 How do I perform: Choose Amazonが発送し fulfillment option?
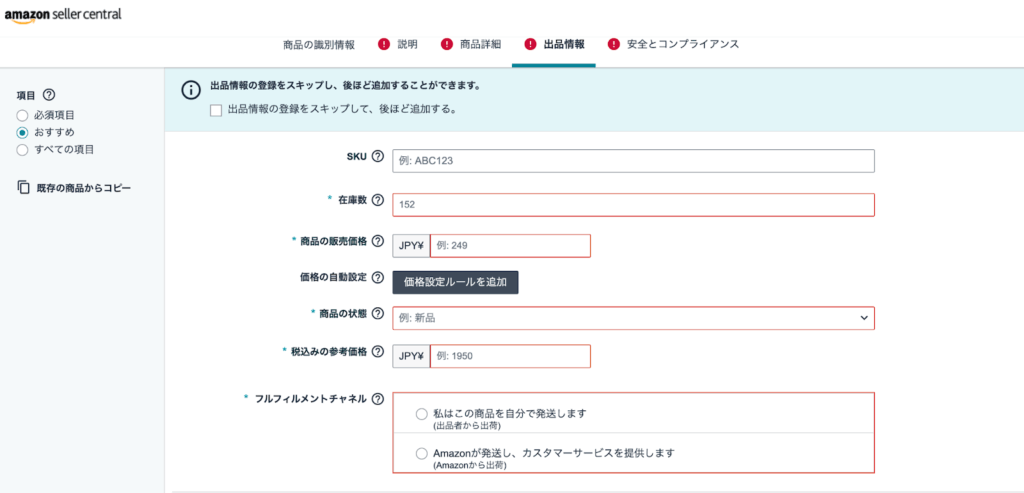[x=421, y=453]
